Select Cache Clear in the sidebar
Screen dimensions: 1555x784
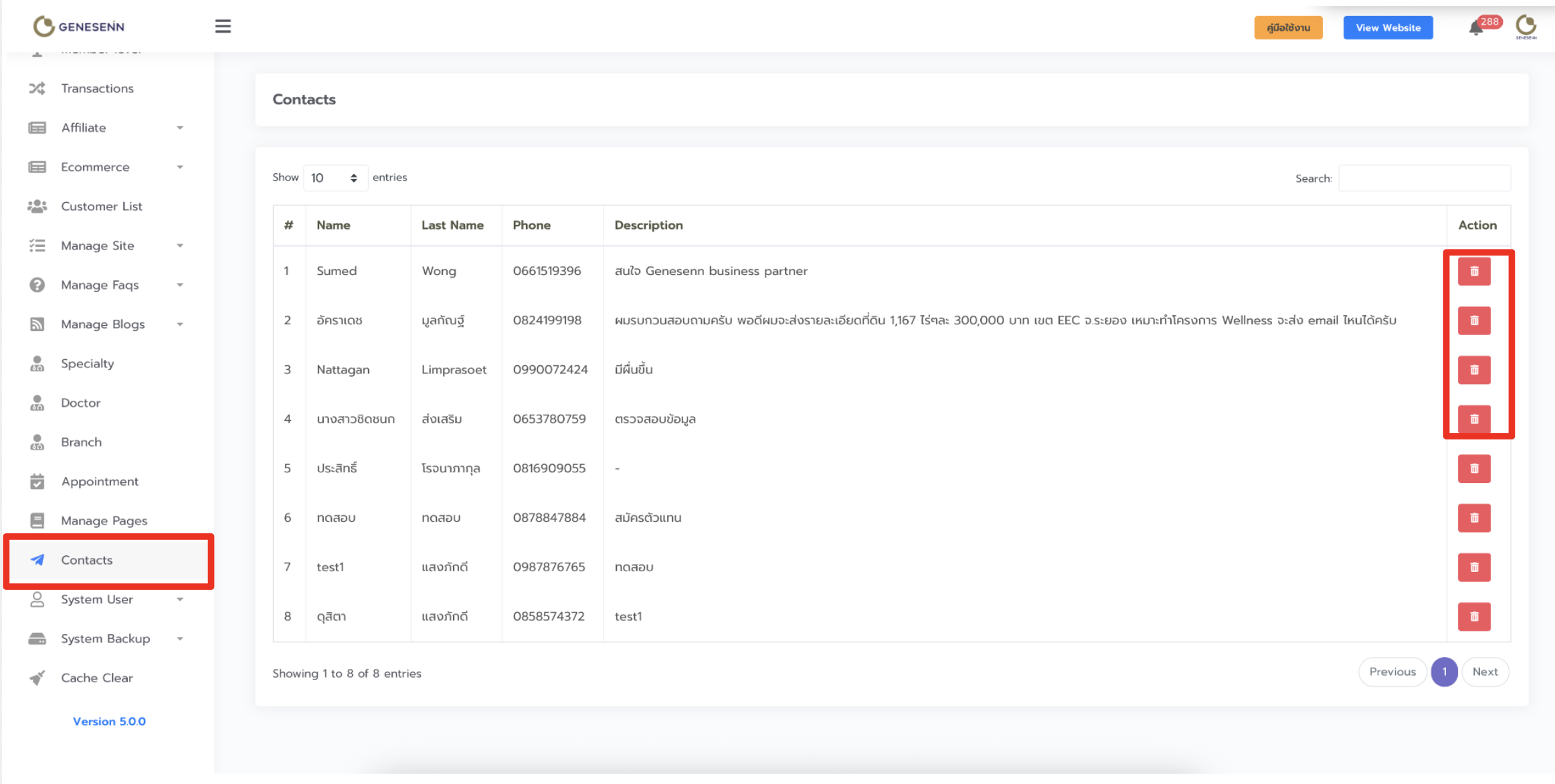click(x=97, y=678)
